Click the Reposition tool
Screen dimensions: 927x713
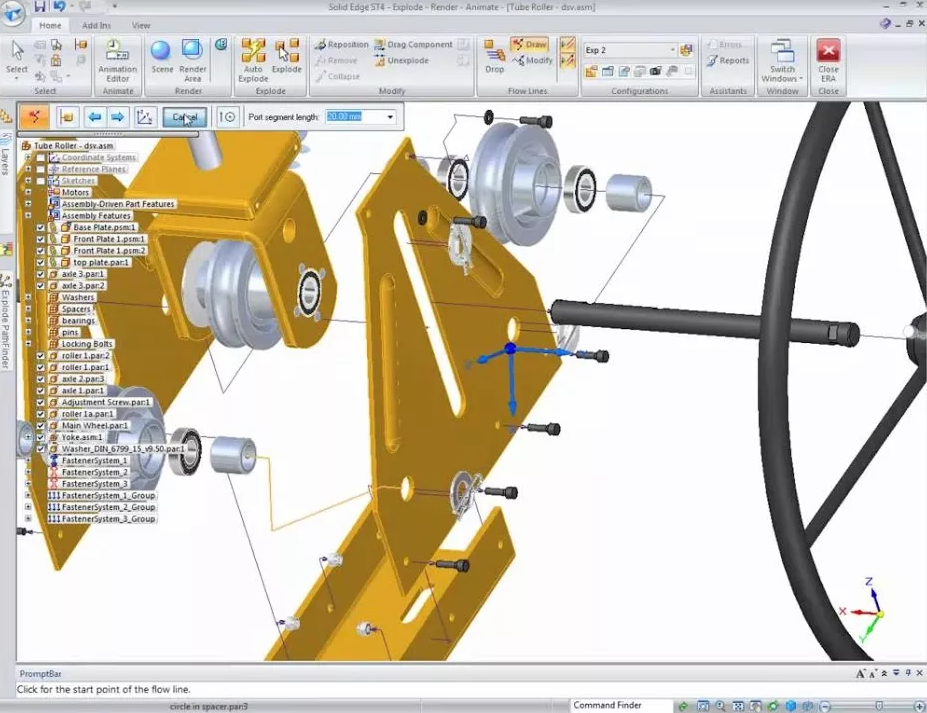(341, 44)
